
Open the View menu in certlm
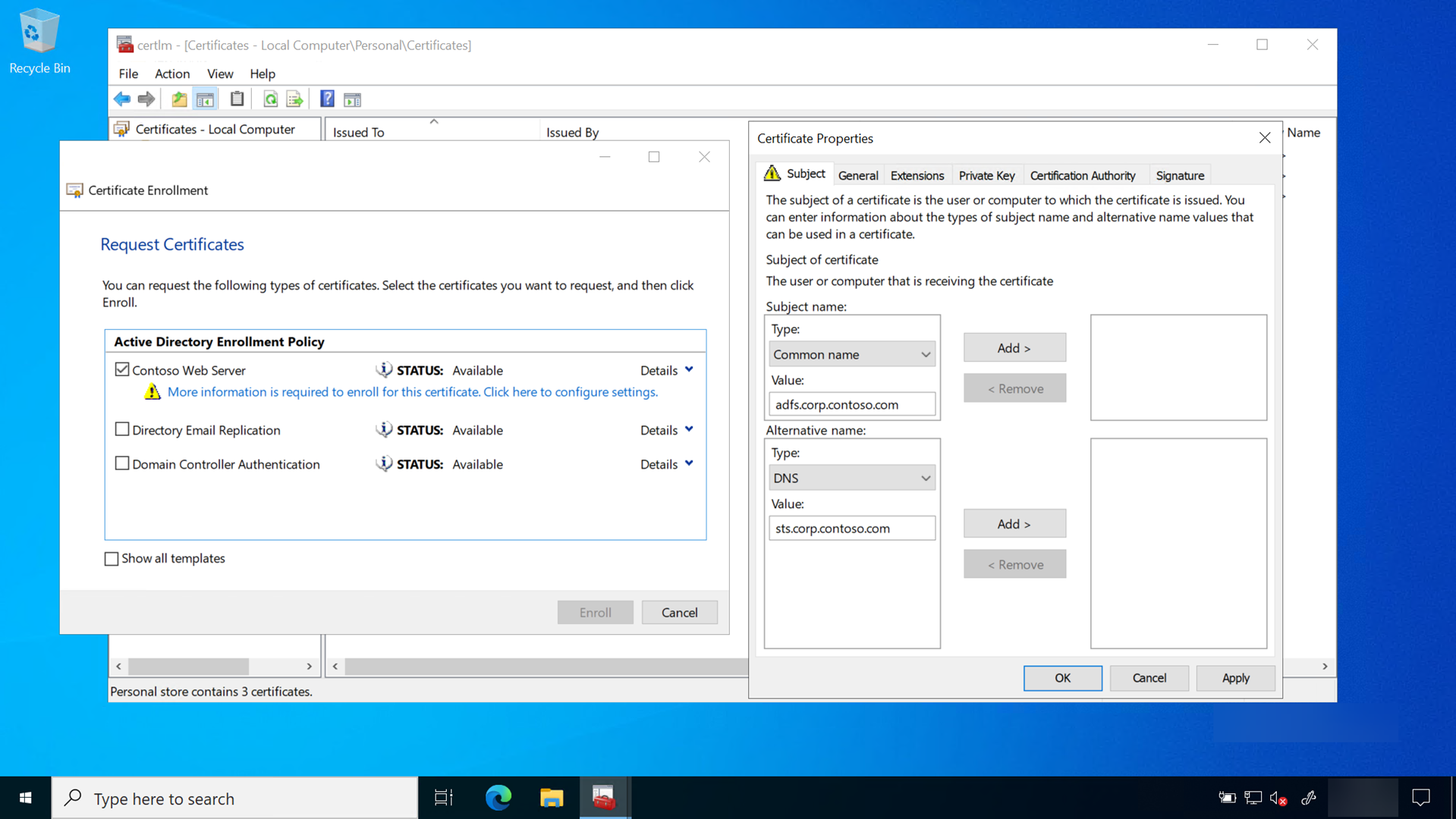pos(220,74)
